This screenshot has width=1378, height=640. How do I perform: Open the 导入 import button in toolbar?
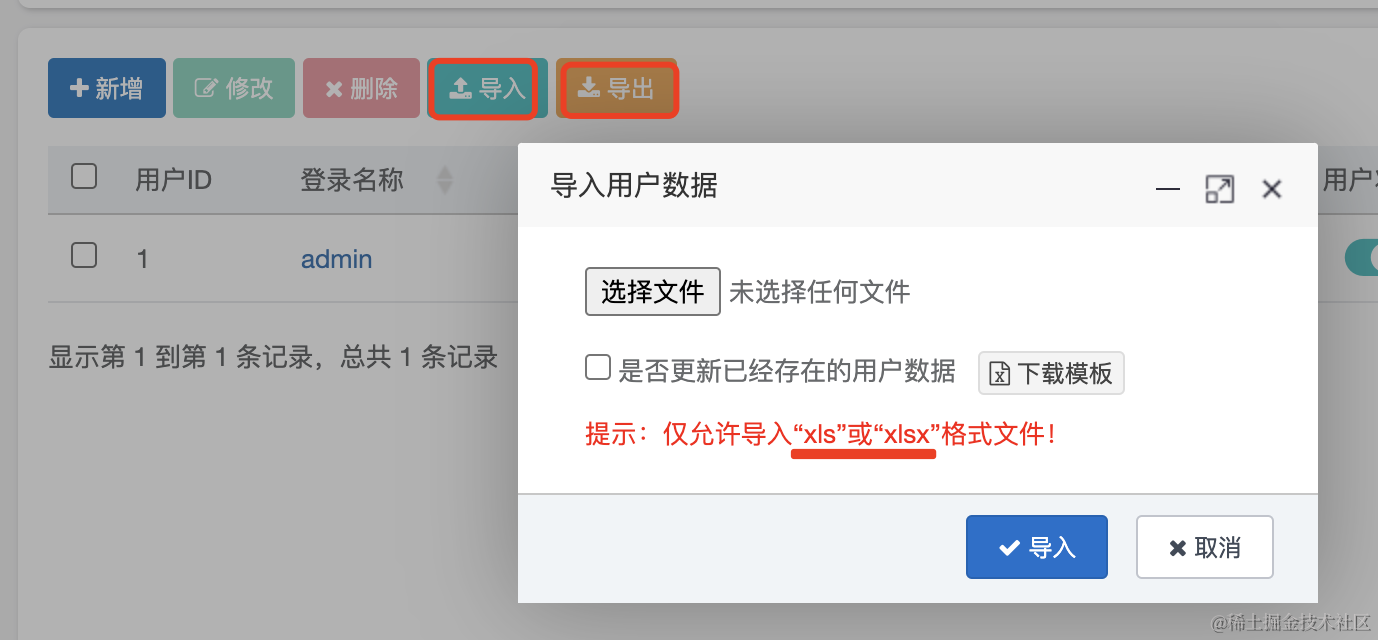click(487, 88)
